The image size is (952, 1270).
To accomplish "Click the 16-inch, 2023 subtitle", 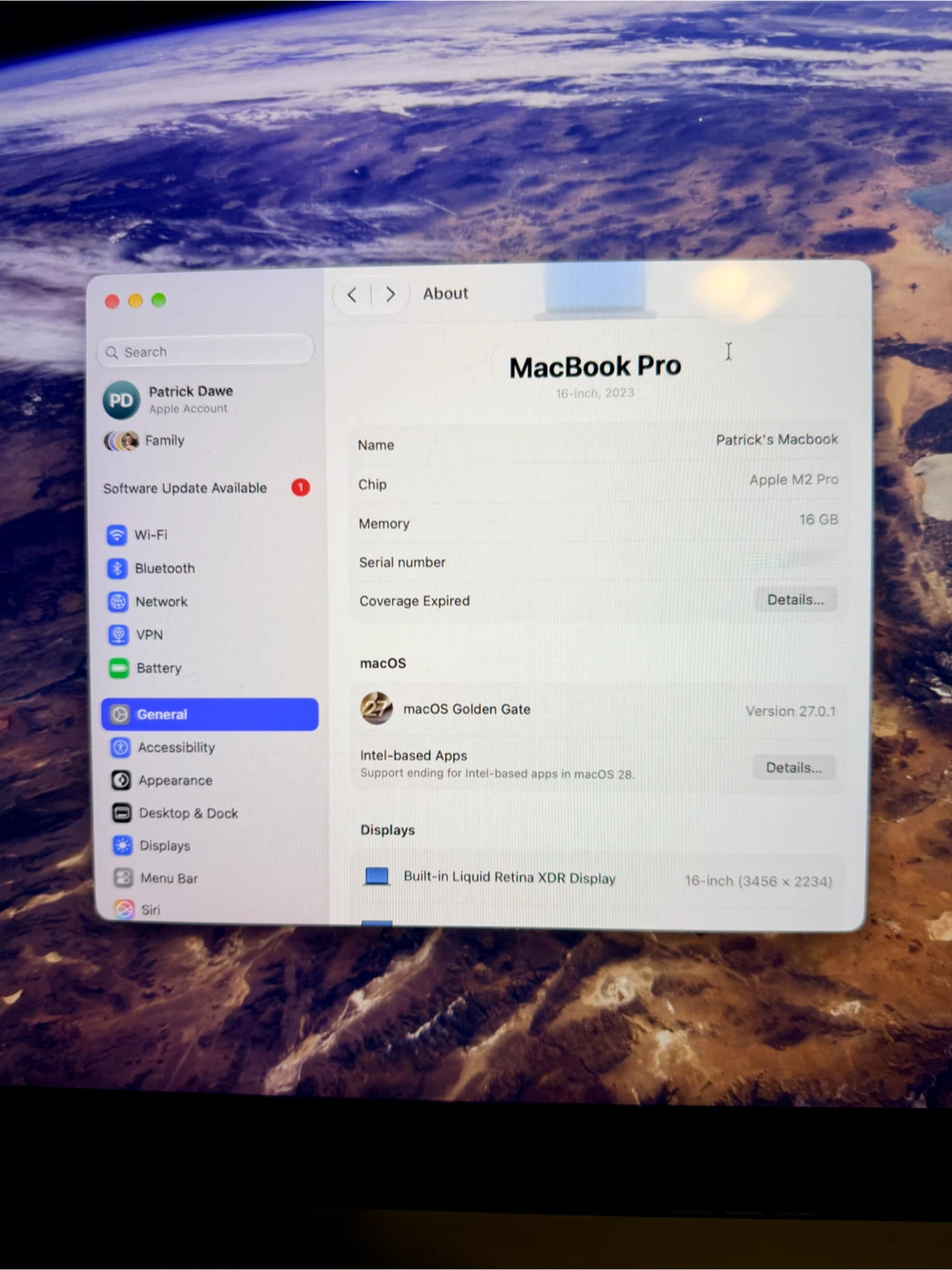I will point(595,393).
